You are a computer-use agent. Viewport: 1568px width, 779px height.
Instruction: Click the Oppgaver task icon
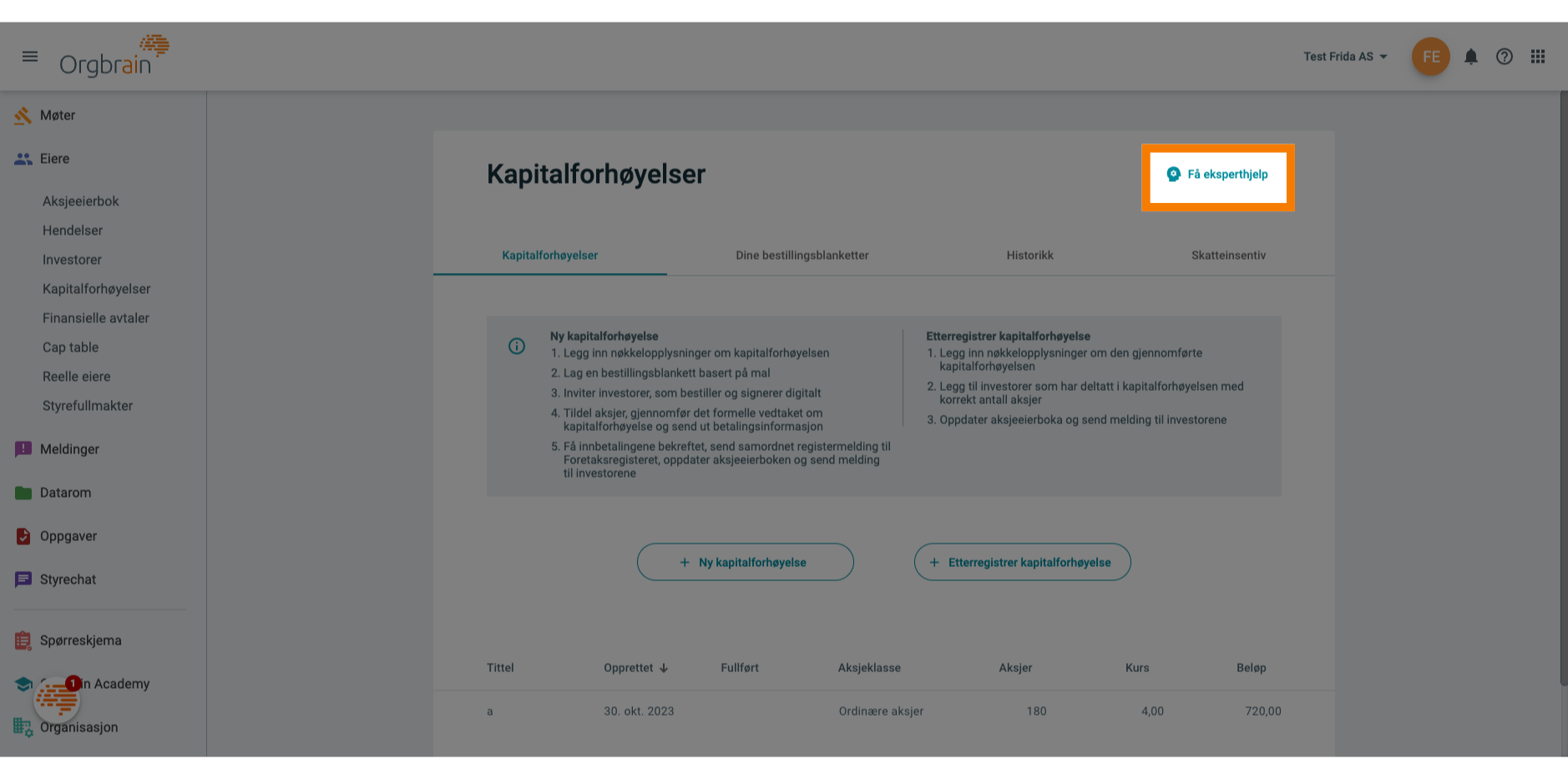[x=23, y=536]
